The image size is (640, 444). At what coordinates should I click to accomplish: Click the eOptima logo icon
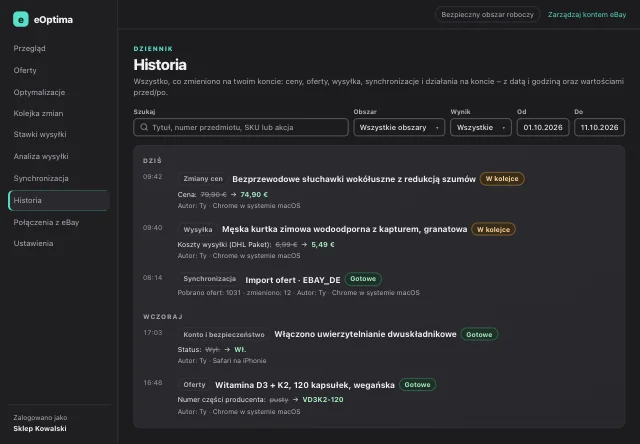coord(21,19)
